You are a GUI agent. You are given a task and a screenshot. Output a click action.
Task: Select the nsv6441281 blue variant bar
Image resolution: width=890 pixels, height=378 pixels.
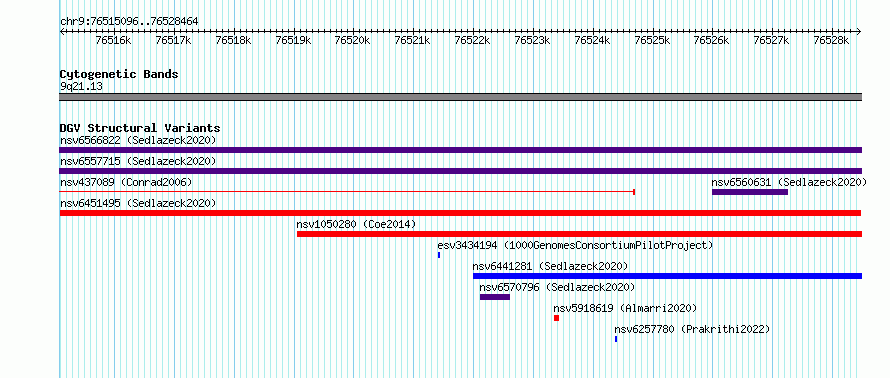(668, 276)
